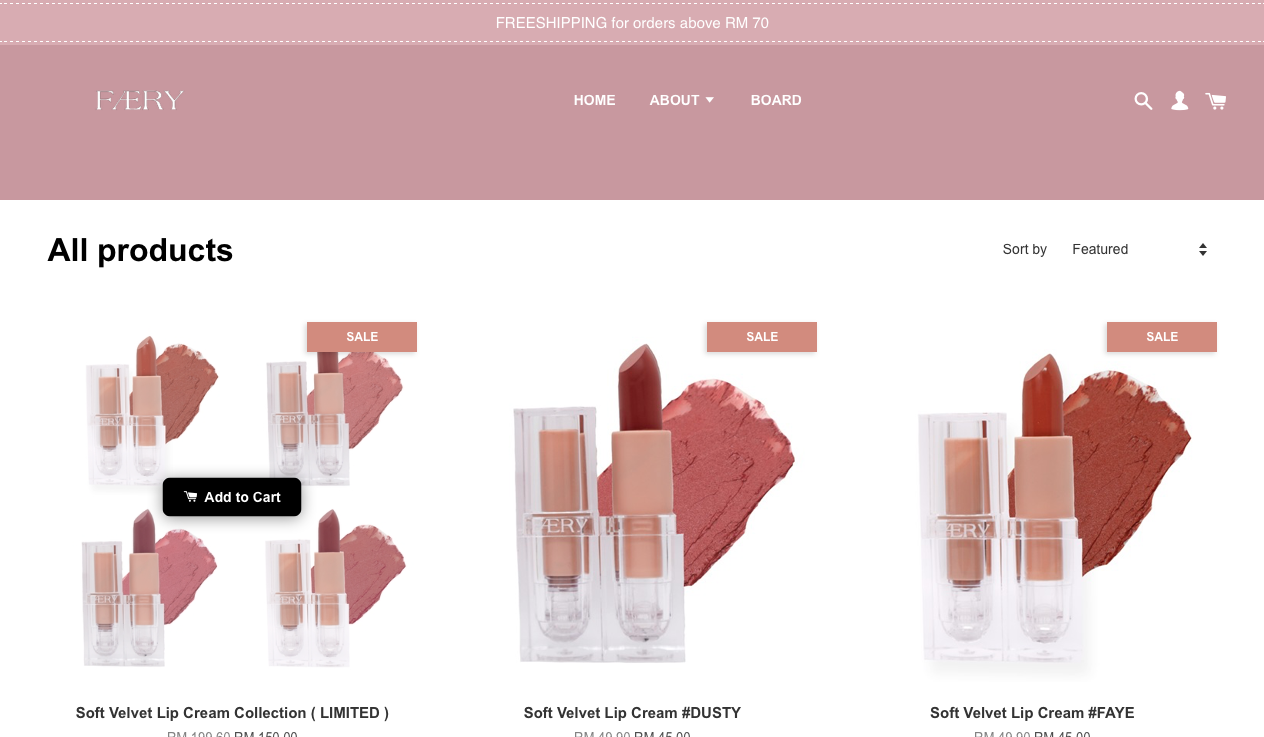Open the Sort by Featured dropdown
This screenshot has height=737, width=1264.
pos(1140,249)
